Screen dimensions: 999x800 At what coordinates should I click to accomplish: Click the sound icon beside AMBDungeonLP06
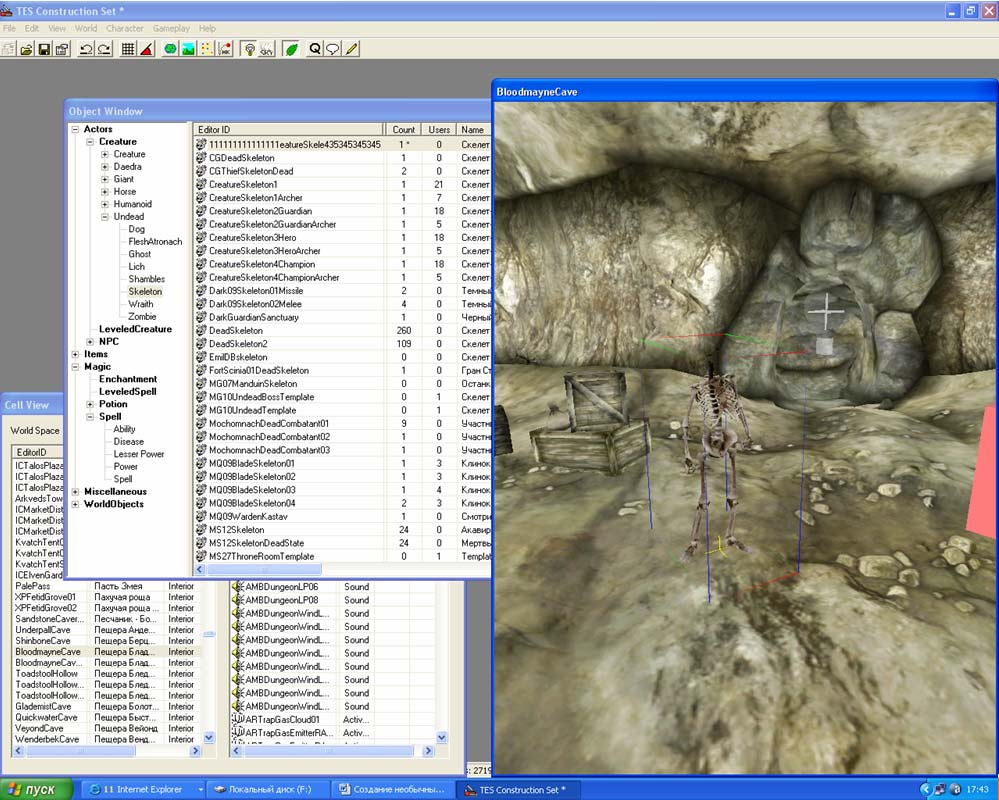pyautogui.click(x=238, y=587)
